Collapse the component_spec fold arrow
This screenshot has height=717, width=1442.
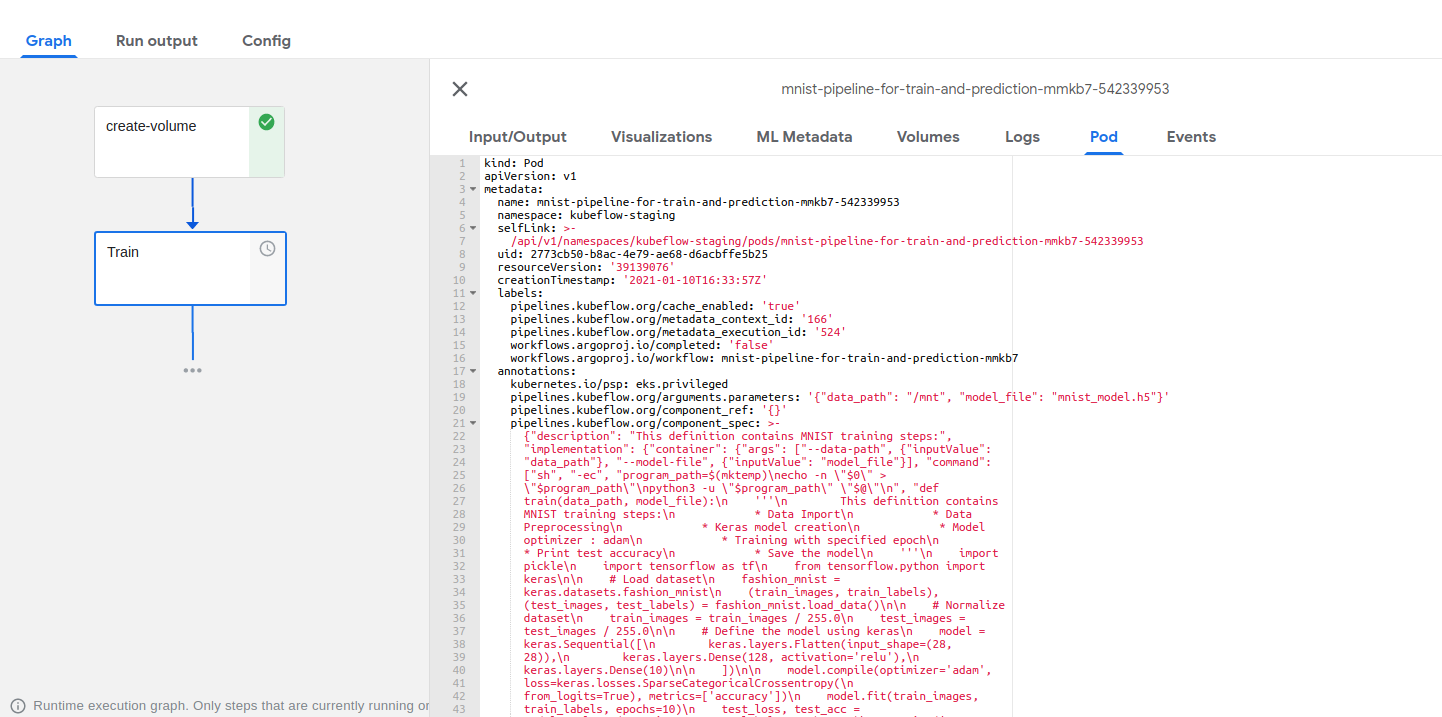(473, 423)
